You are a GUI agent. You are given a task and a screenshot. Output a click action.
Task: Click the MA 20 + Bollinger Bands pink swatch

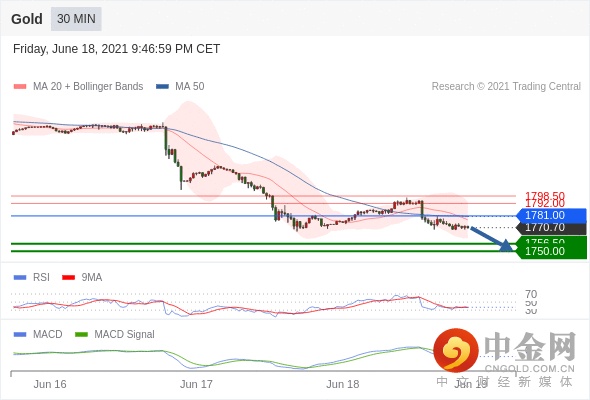20,87
